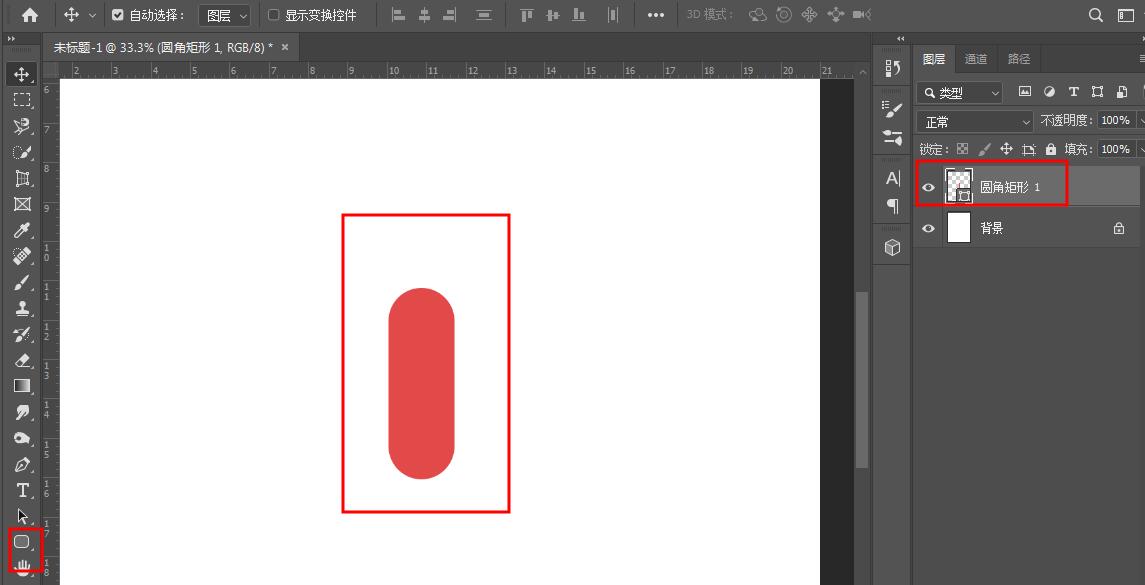Select the Move tool
This screenshot has height=585, width=1145.
[22, 72]
